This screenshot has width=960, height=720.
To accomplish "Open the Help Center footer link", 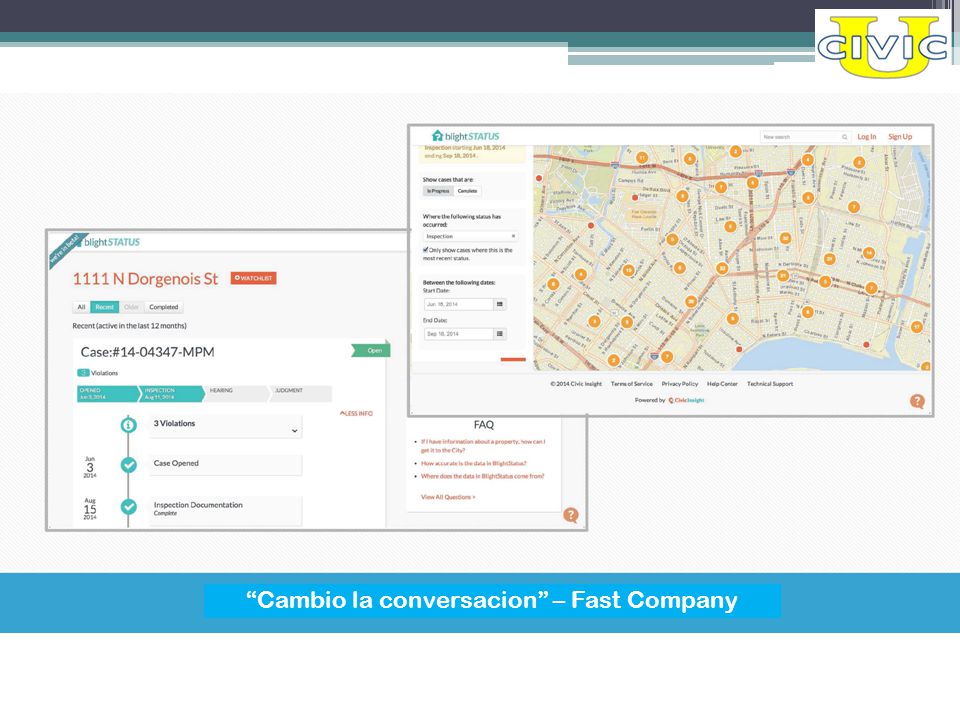I will click(x=722, y=384).
